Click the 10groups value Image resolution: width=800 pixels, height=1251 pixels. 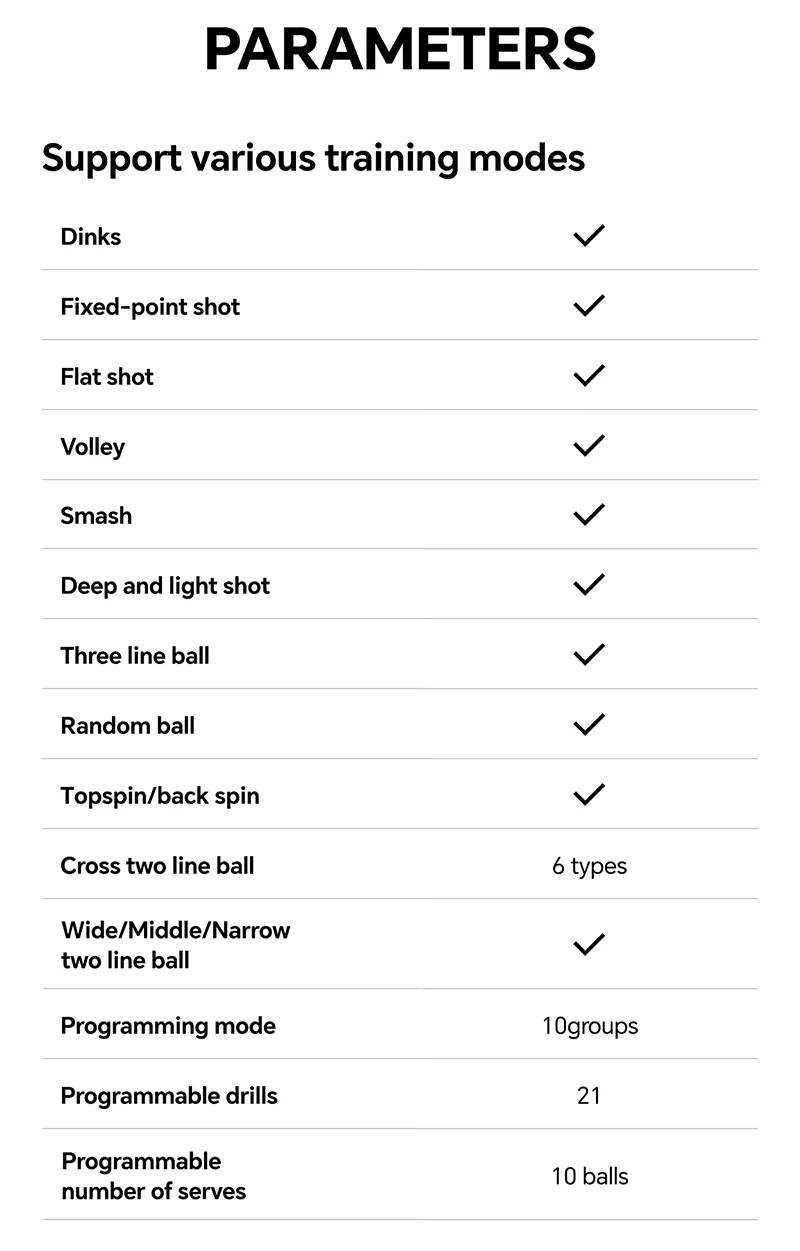click(589, 1026)
